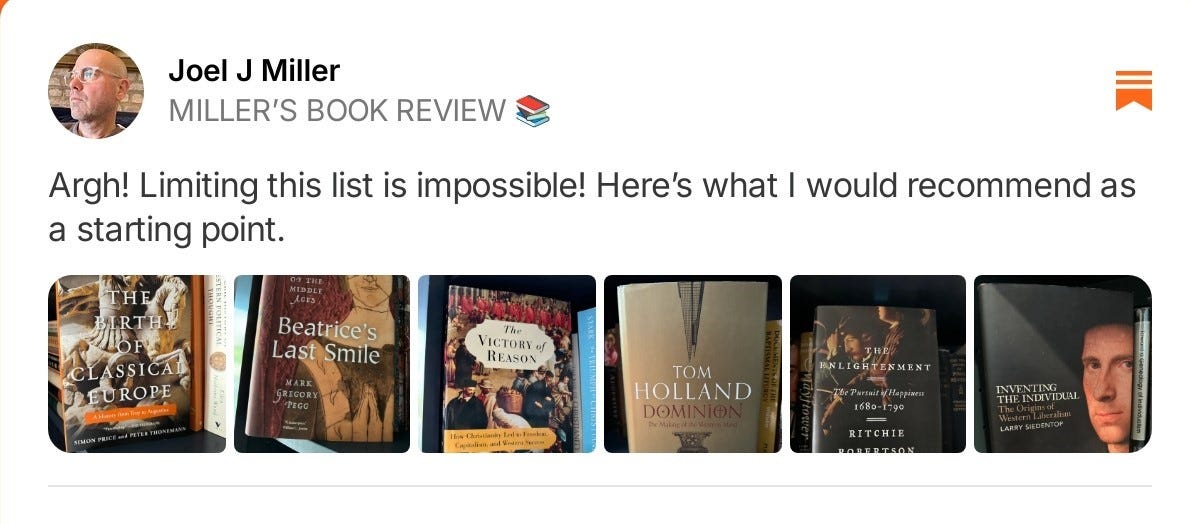Click the orange bookmark icon
The height and width of the screenshot is (524, 1190).
coord(1133,90)
